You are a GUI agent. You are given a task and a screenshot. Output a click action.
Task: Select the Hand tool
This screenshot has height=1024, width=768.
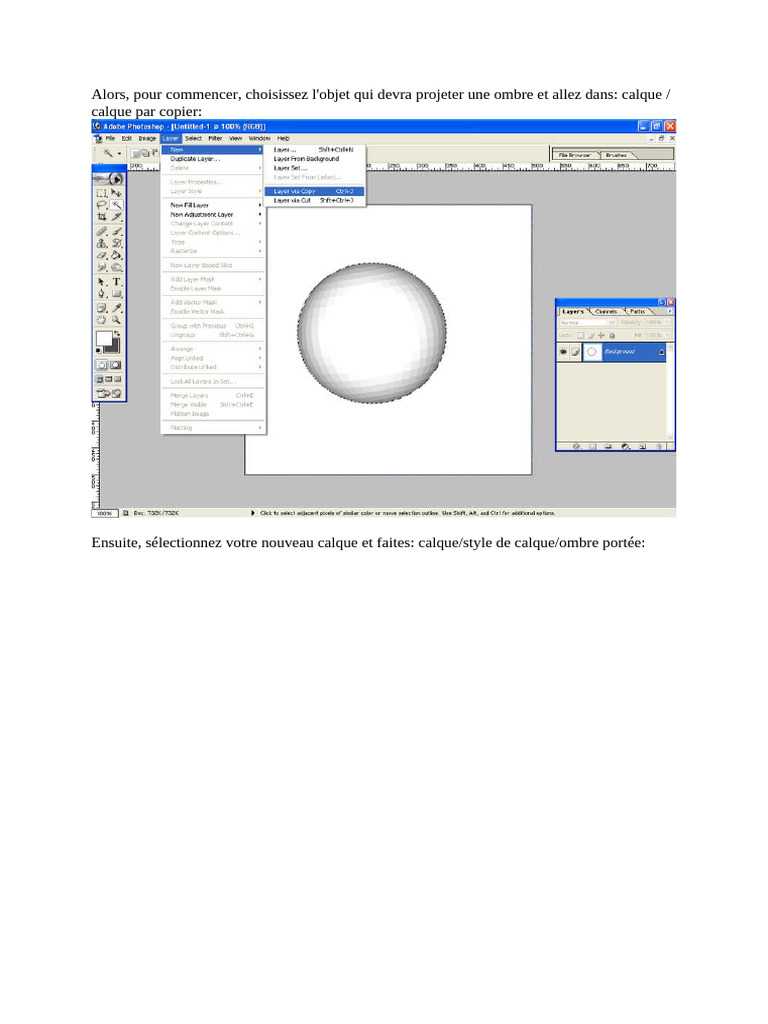pyautogui.click(x=101, y=320)
